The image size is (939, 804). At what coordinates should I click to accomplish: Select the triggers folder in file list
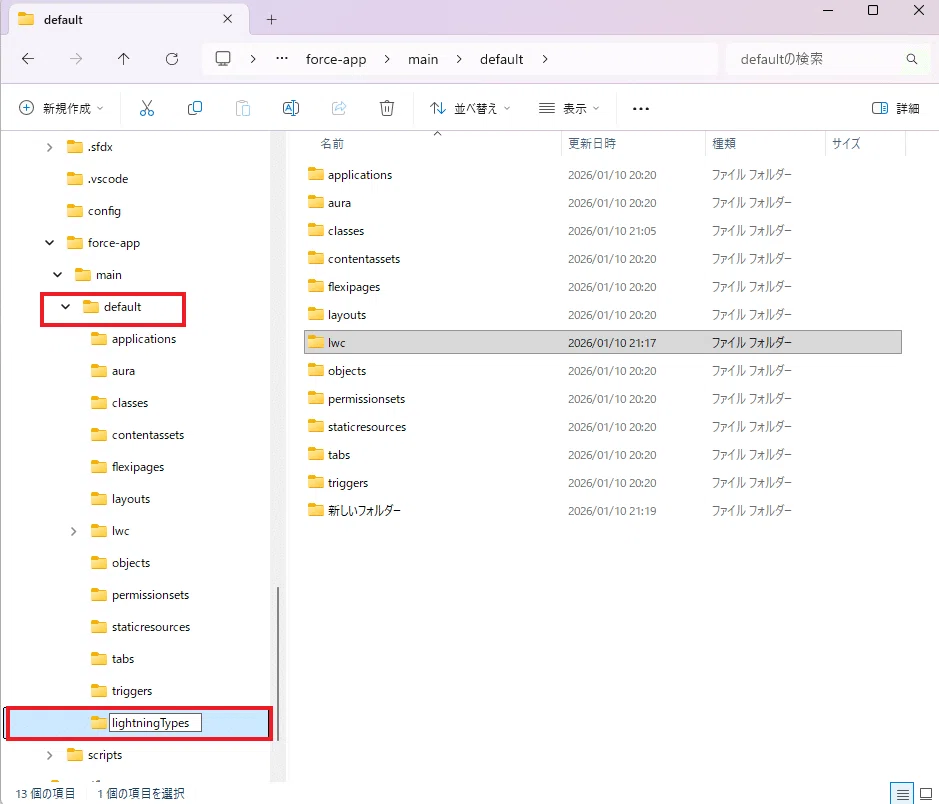pyautogui.click(x=347, y=483)
